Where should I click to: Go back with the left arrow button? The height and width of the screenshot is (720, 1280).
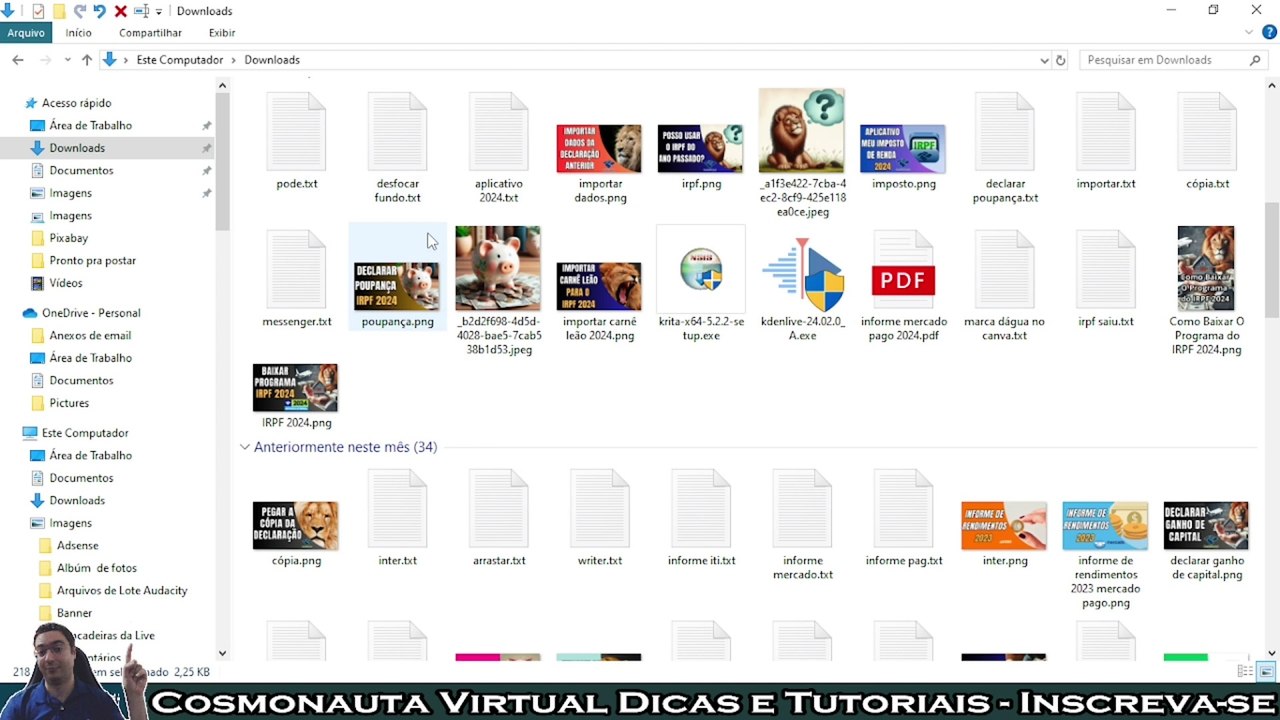click(x=17, y=60)
